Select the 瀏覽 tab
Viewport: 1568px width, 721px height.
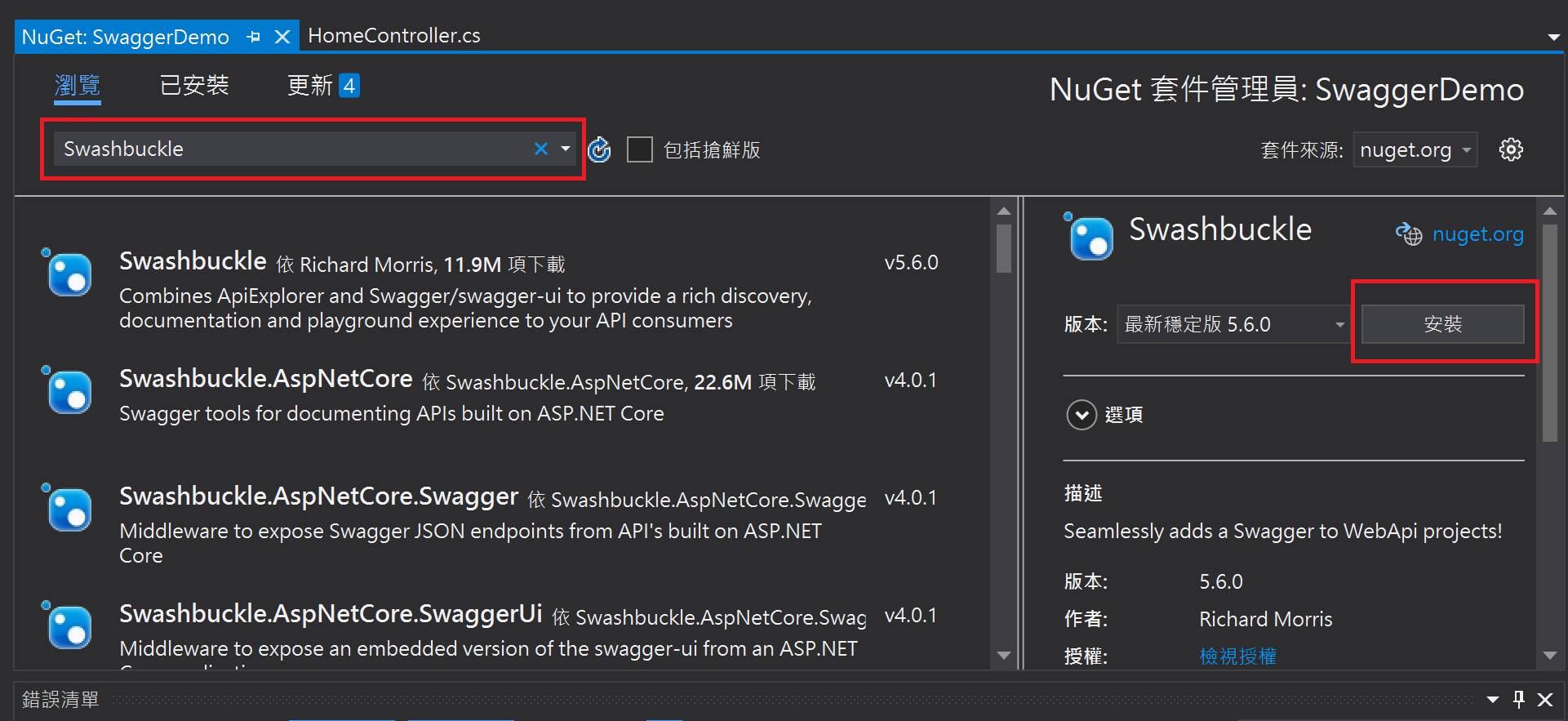click(x=78, y=85)
